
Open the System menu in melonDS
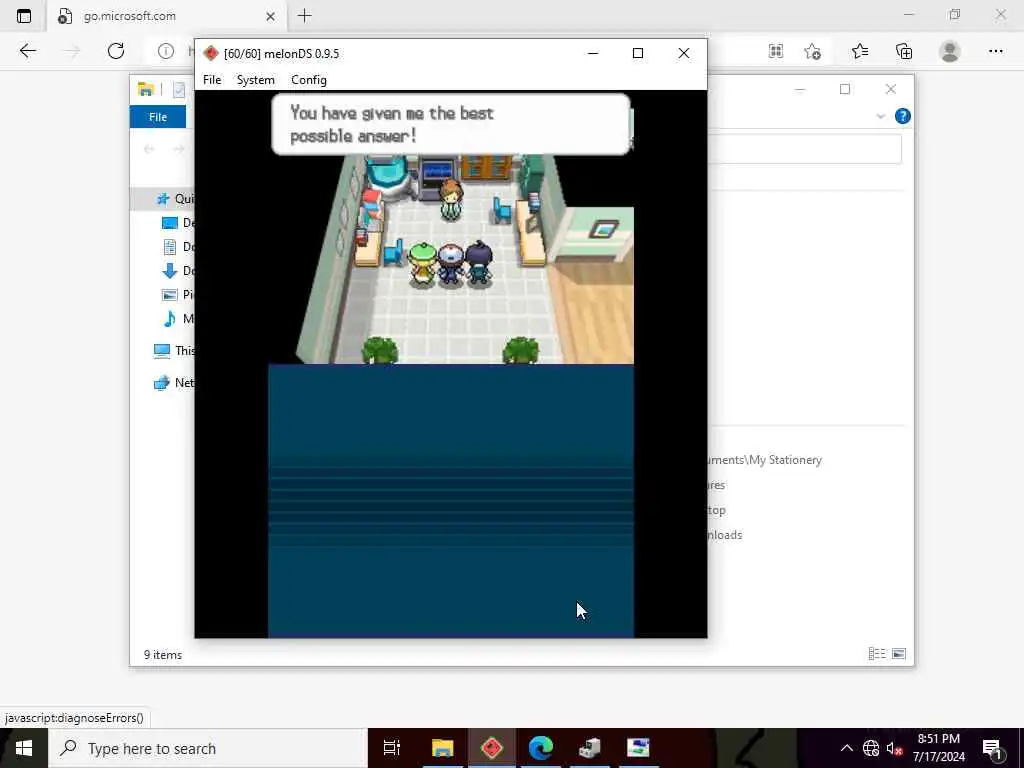pos(255,80)
